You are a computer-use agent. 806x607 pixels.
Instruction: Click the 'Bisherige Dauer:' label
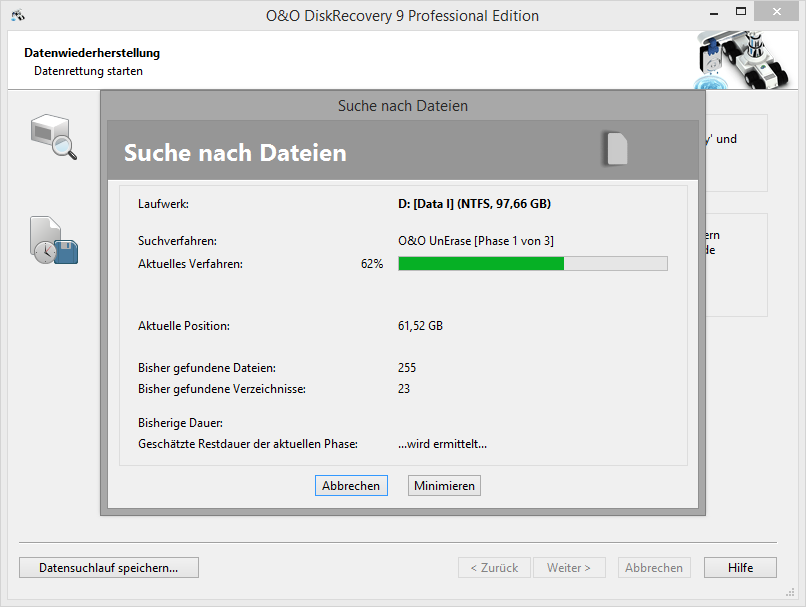[x=180, y=423]
